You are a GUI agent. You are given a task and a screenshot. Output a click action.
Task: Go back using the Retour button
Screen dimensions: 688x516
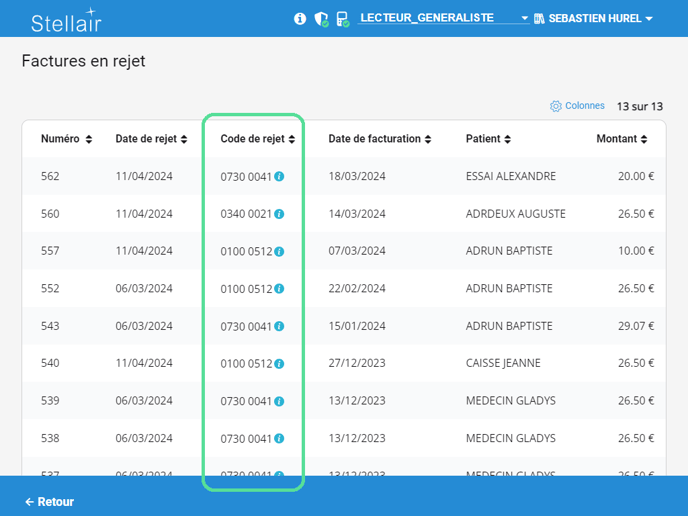(50, 501)
